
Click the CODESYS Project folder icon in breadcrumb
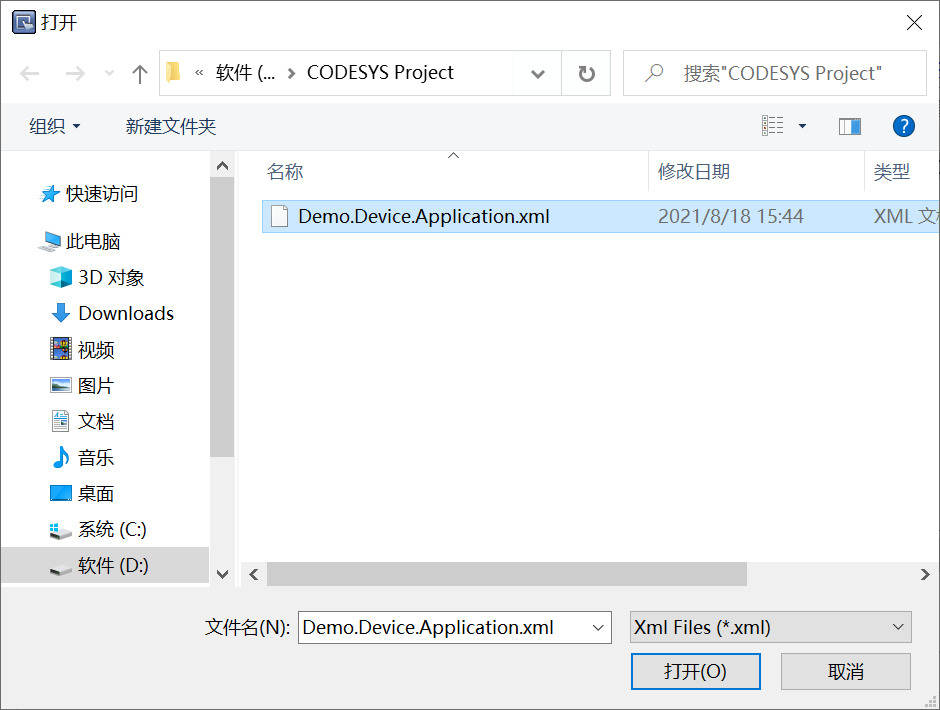(173, 72)
